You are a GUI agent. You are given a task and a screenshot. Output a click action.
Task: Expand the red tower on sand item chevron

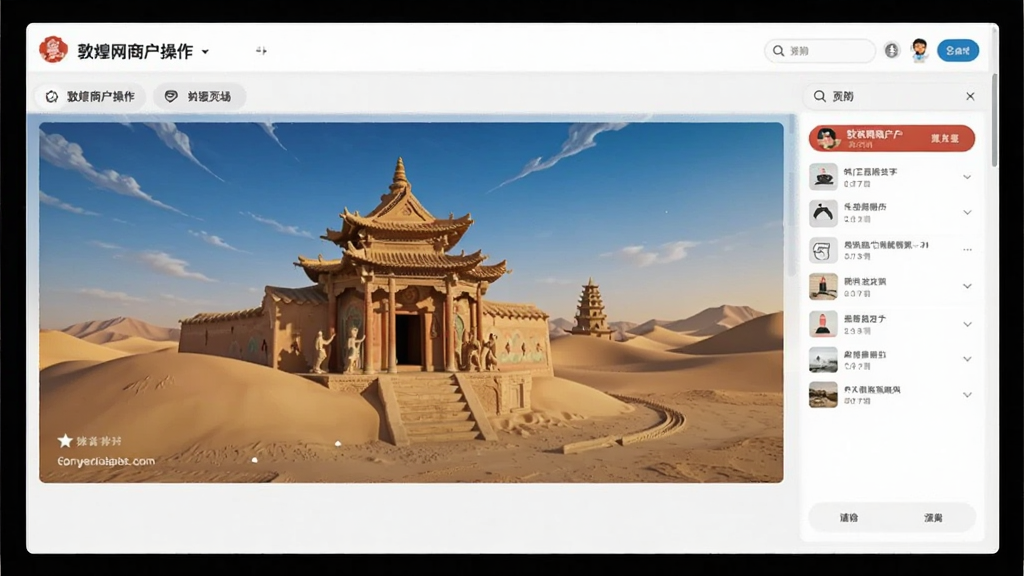coord(967,286)
